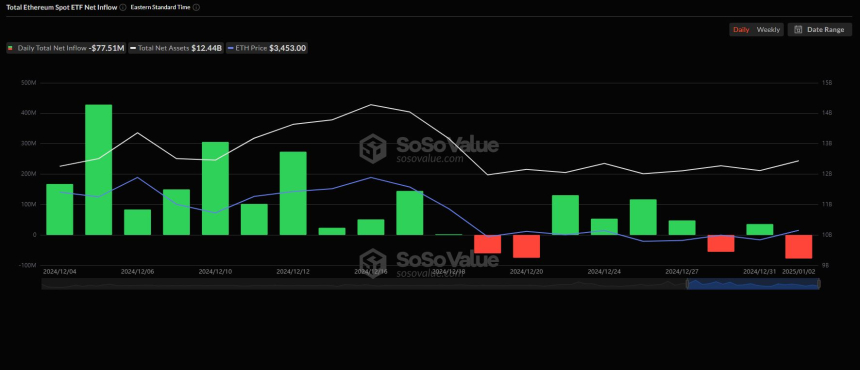
Task: Click the 2024/12/04 x-axis date label
Action: click(60, 271)
